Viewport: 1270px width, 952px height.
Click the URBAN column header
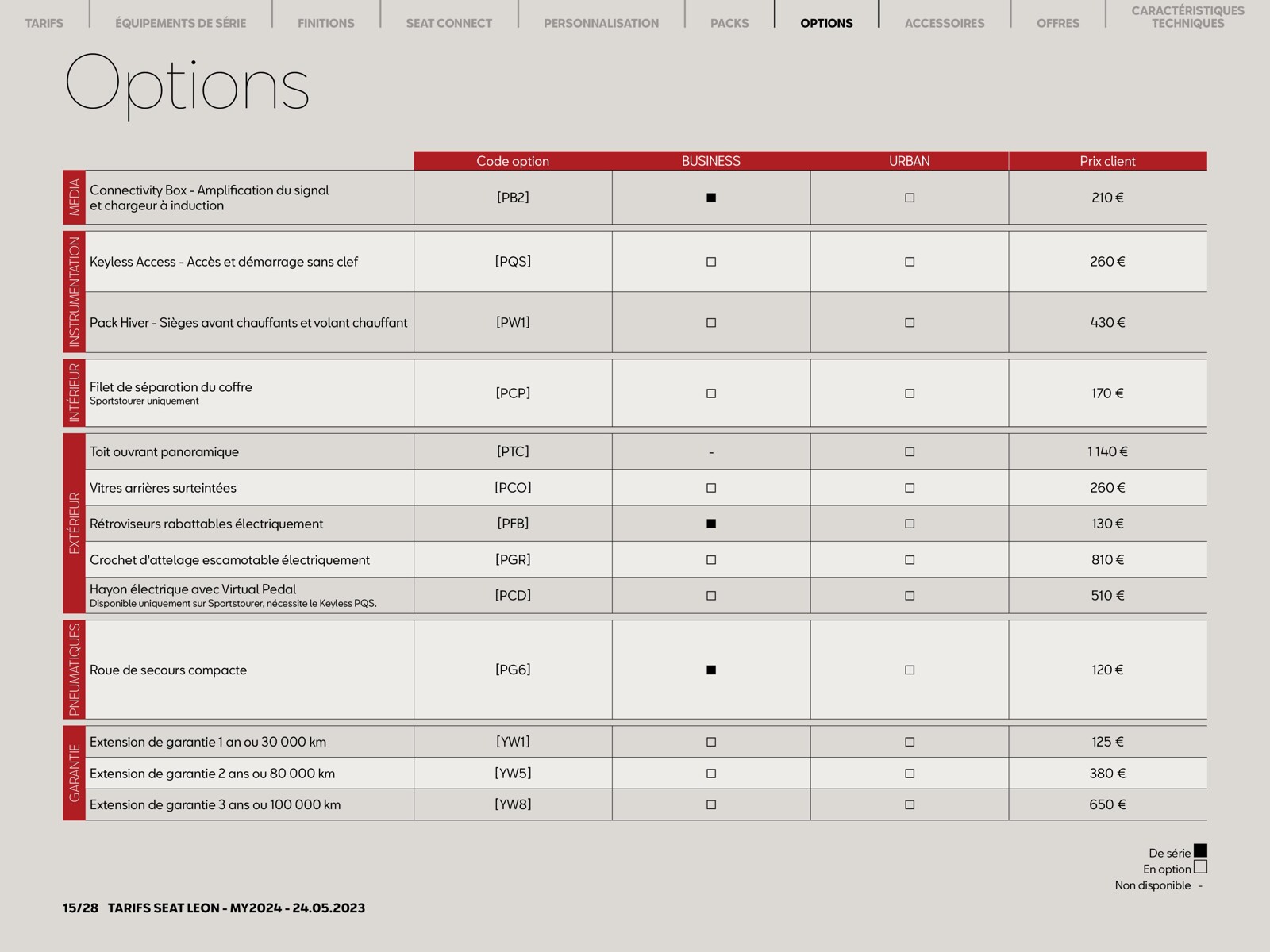pos(910,161)
